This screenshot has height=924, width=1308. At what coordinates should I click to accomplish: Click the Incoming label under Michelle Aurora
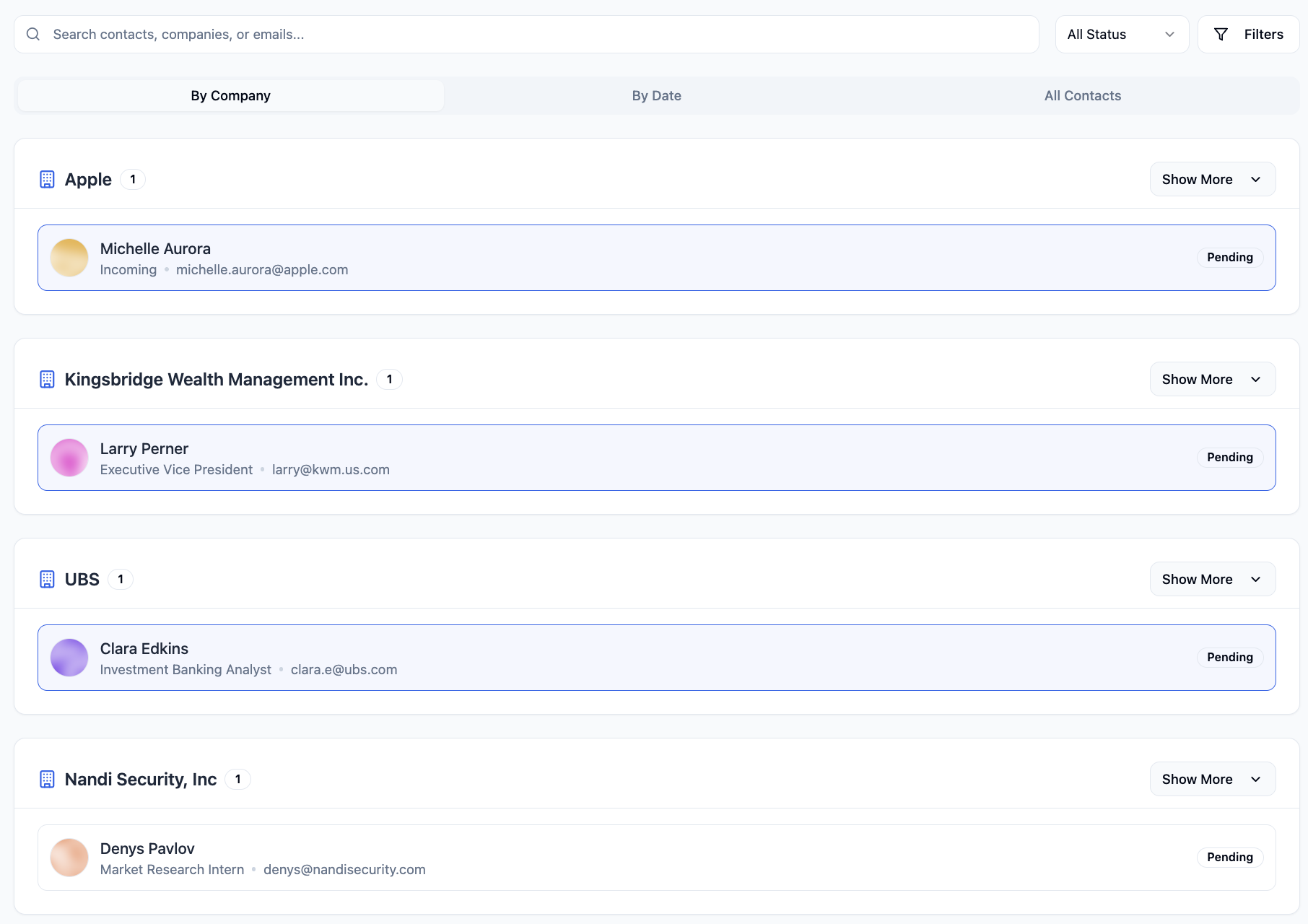click(x=128, y=269)
